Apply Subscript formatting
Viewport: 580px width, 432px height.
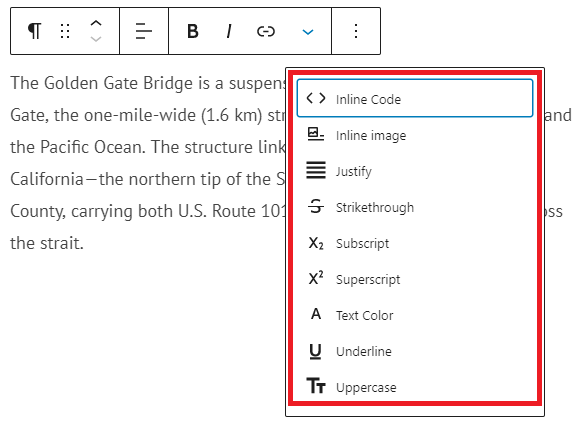[x=415, y=243]
